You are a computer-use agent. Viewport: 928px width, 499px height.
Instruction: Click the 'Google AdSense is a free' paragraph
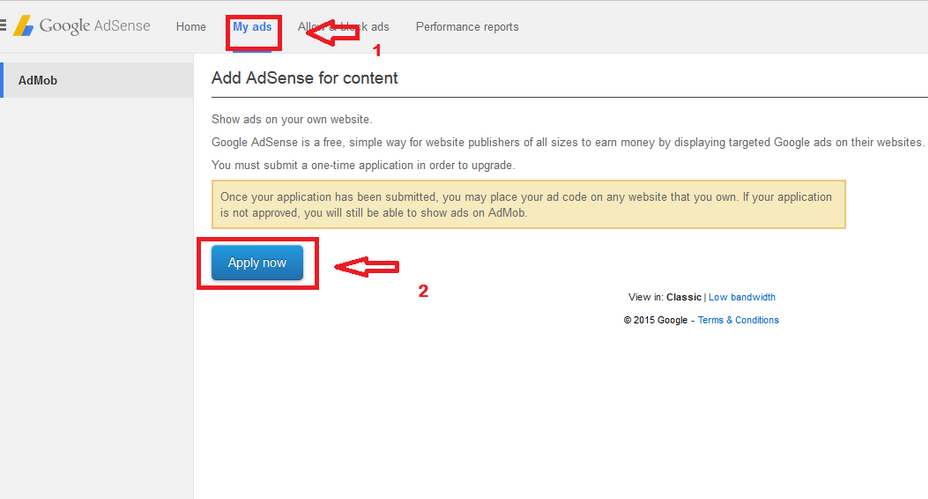click(568, 142)
